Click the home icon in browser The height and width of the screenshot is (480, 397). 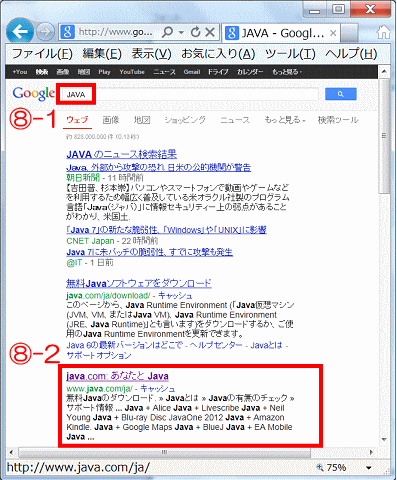click(383, 32)
